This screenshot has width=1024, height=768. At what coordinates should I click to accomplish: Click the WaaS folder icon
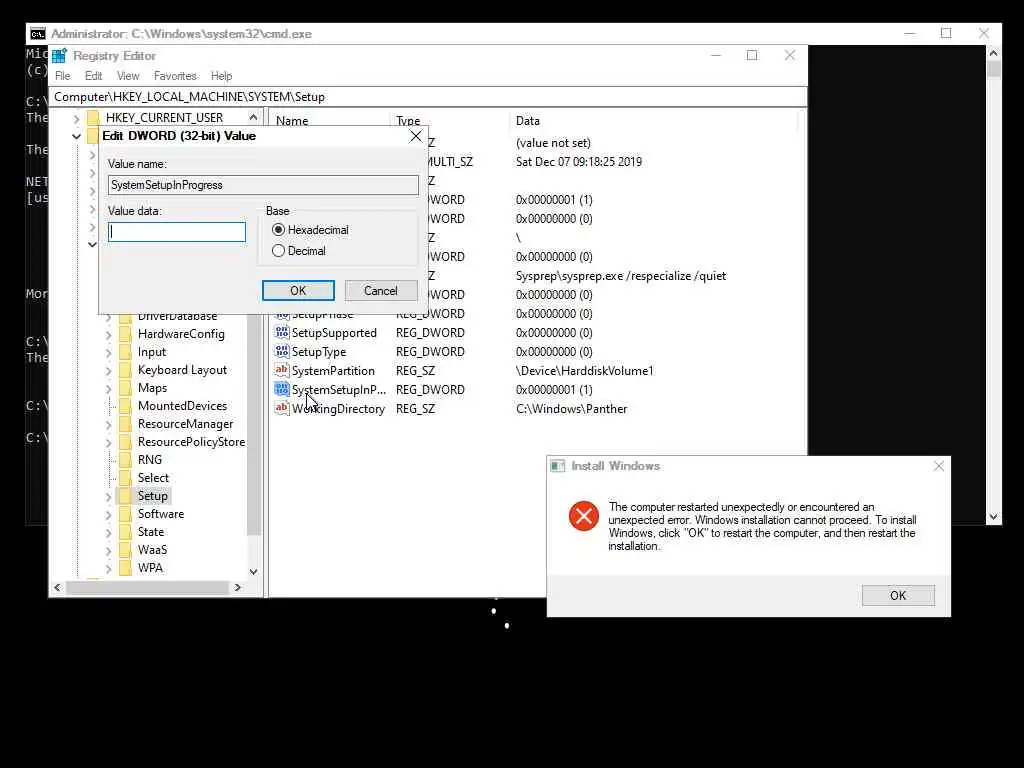click(125, 550)
